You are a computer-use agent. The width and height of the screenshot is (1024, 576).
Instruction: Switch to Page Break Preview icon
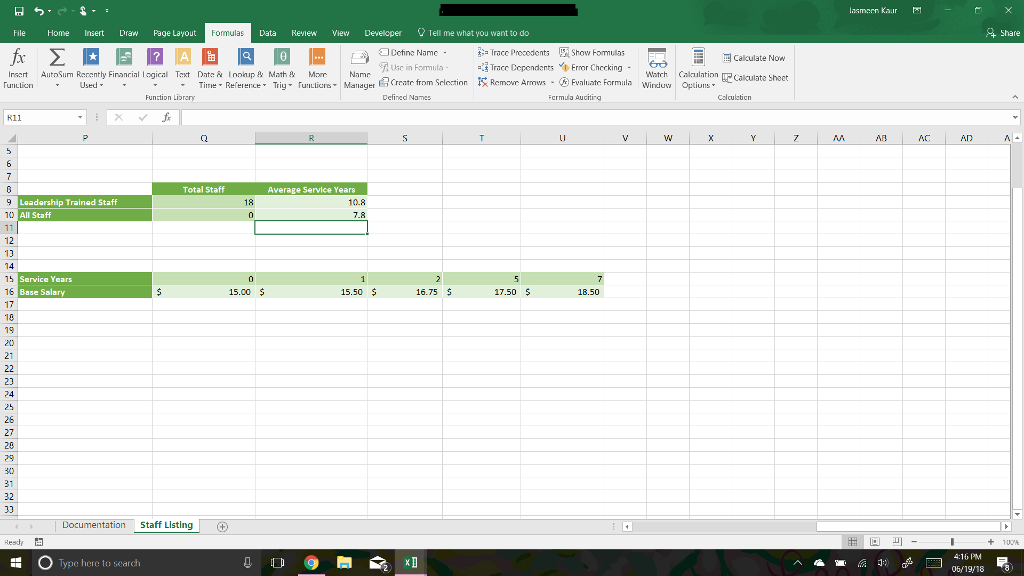[897, 542]
